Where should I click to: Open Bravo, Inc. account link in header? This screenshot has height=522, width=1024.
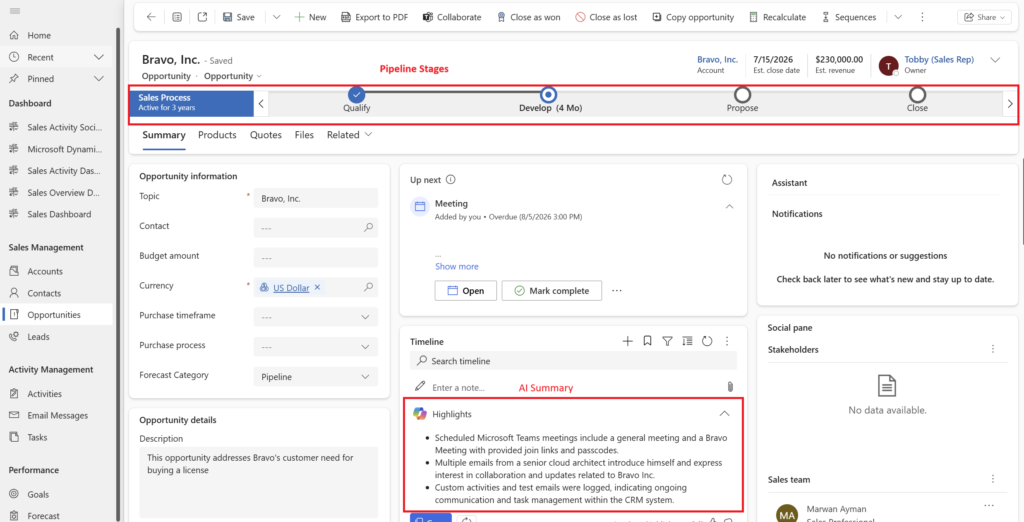click(x=717, y=59)
